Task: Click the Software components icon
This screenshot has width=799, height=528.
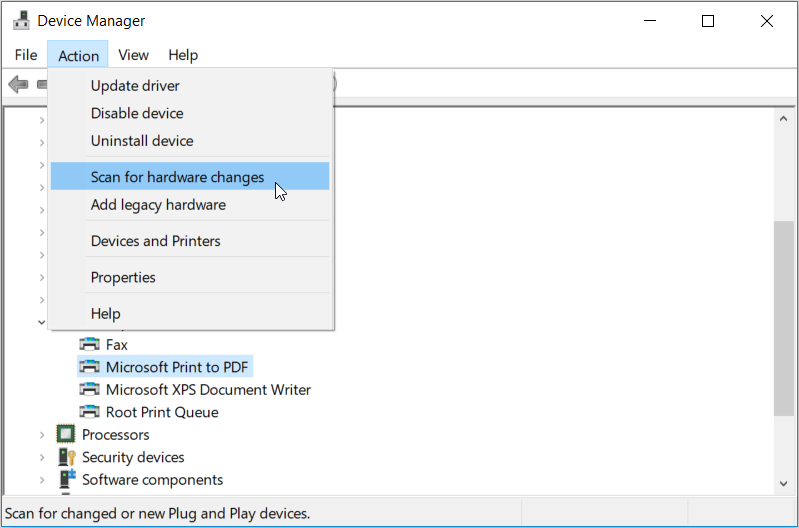Action: [x=67, y=479]
